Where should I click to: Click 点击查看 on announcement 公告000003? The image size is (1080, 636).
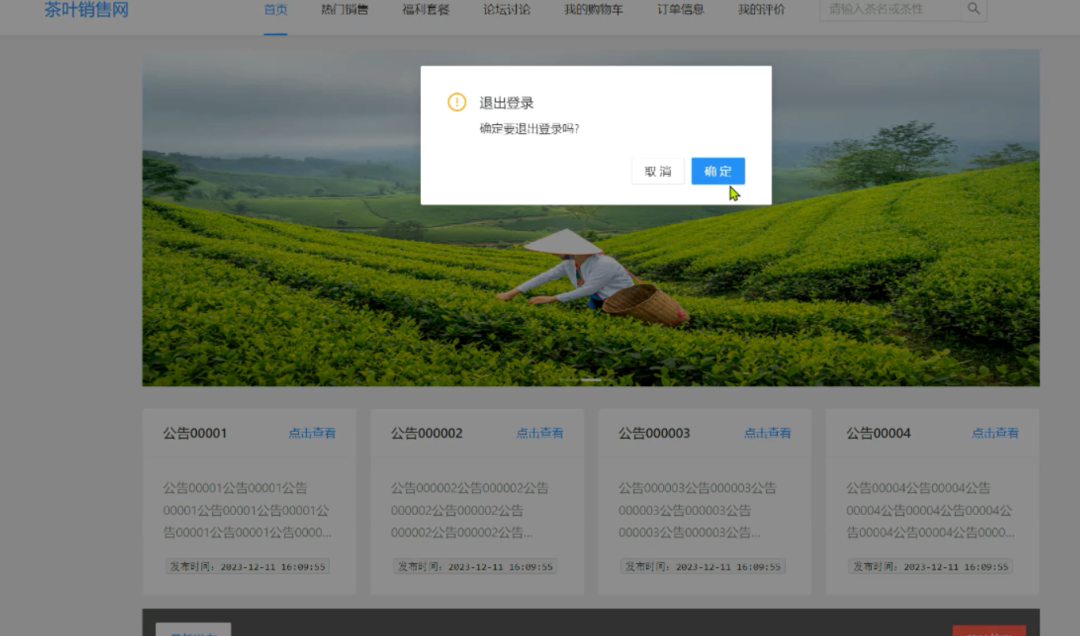pos(767,433)
